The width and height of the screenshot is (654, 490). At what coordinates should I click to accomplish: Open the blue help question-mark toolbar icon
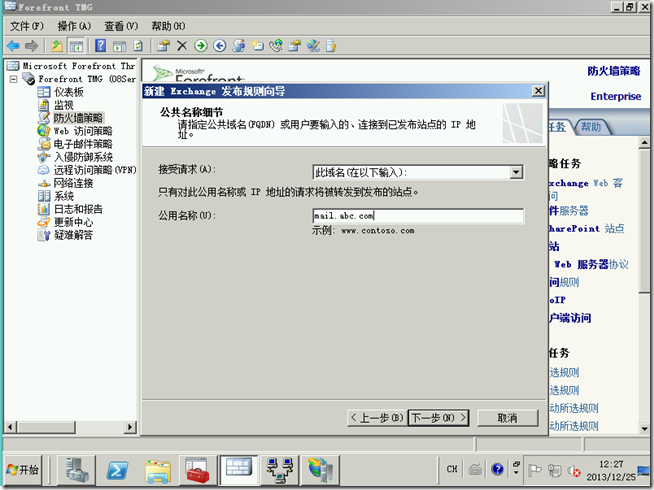click(101, 45)
